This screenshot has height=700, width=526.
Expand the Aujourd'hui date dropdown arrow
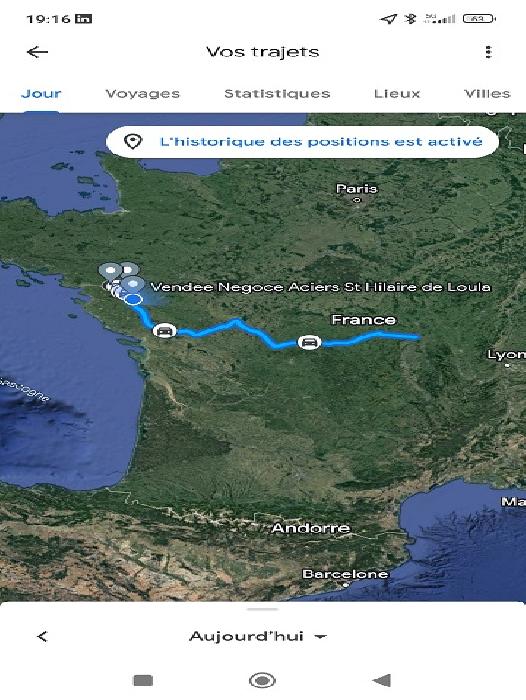click(321, 637)
